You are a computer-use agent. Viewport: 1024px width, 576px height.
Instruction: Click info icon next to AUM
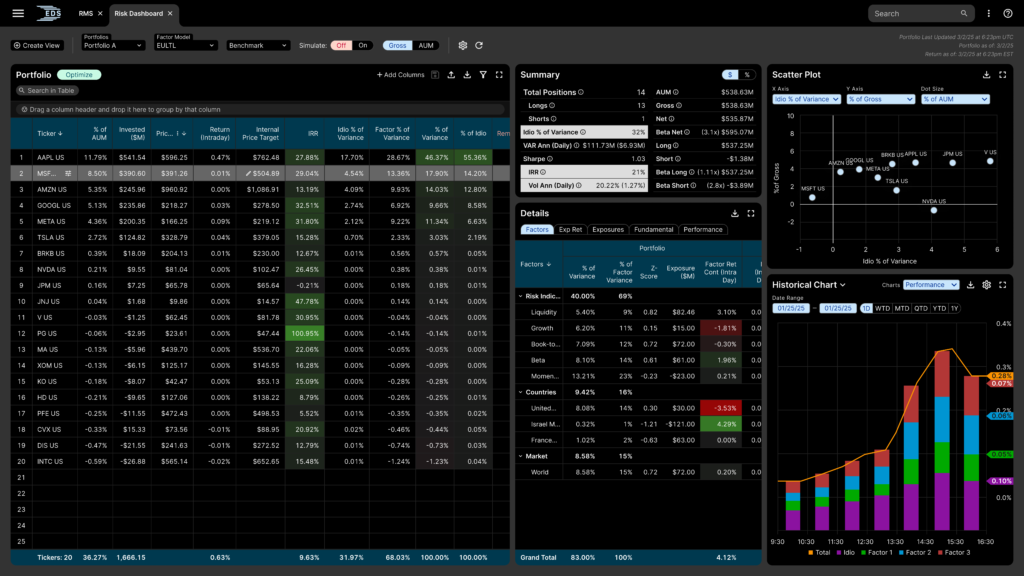click(676, 92)
